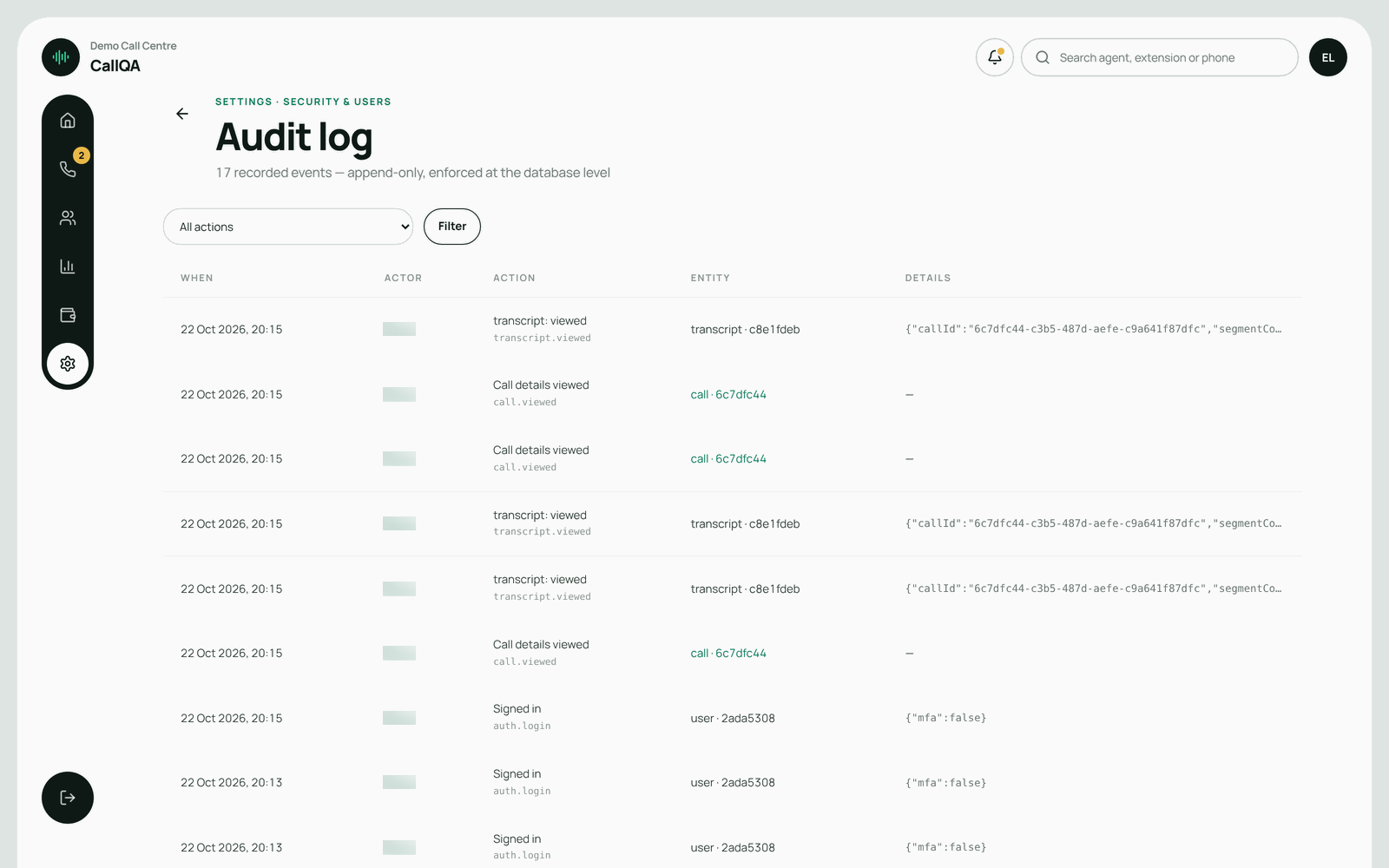
Task: Click user · 2ada5308 in the 20:15 Signed in row
Action: (x=733, y=718)
